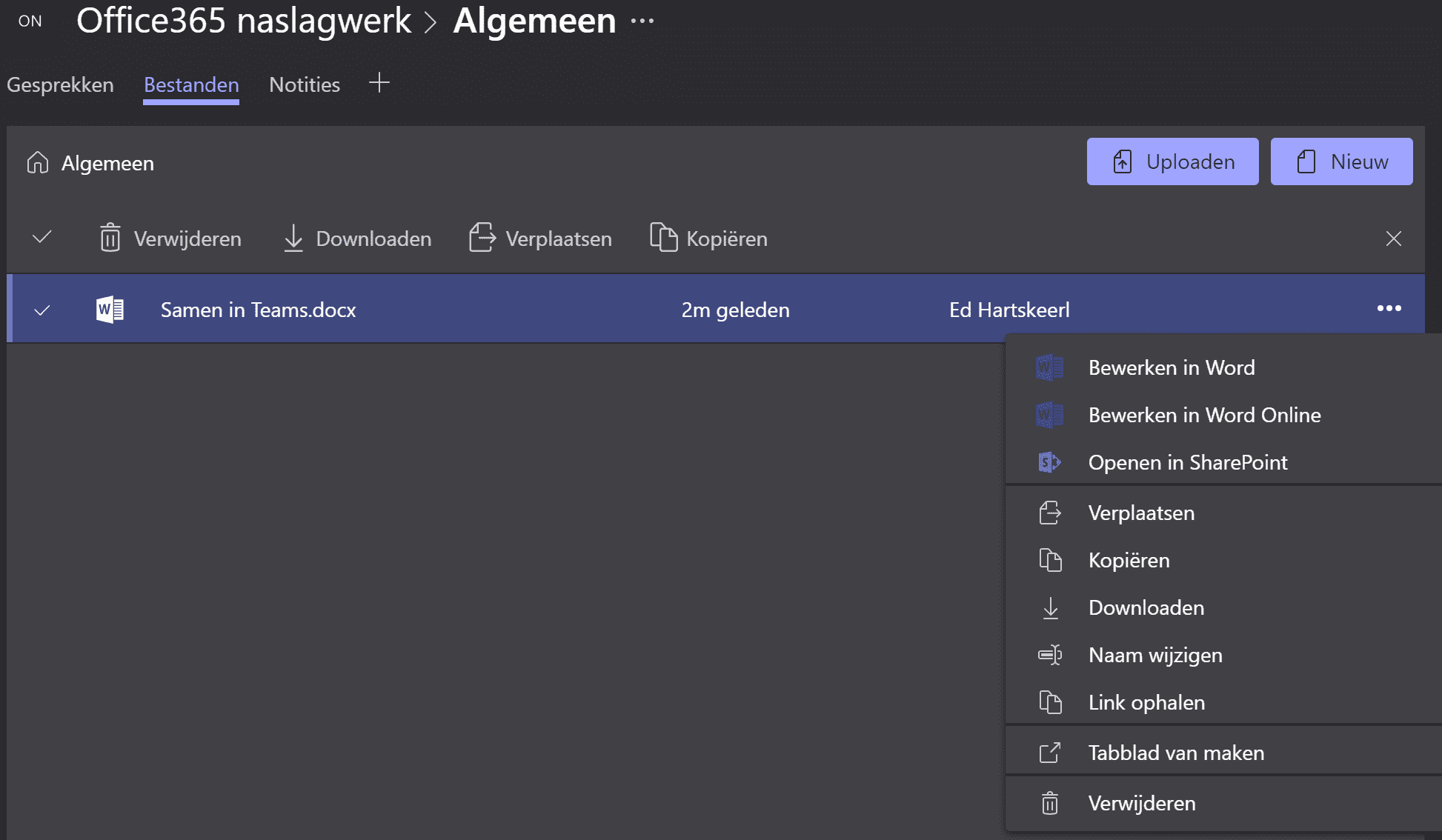1442x840 pixels.
Task: Select Link ophalen in the context menu
Action: [1223, 702]
